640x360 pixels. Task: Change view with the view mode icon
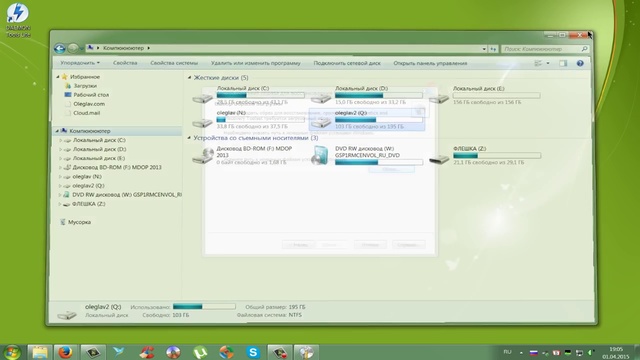click(x=538, y=63)
